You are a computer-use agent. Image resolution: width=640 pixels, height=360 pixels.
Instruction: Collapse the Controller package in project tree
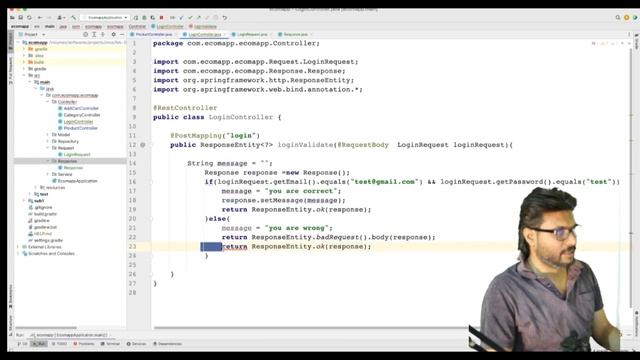tap(48, 102)
